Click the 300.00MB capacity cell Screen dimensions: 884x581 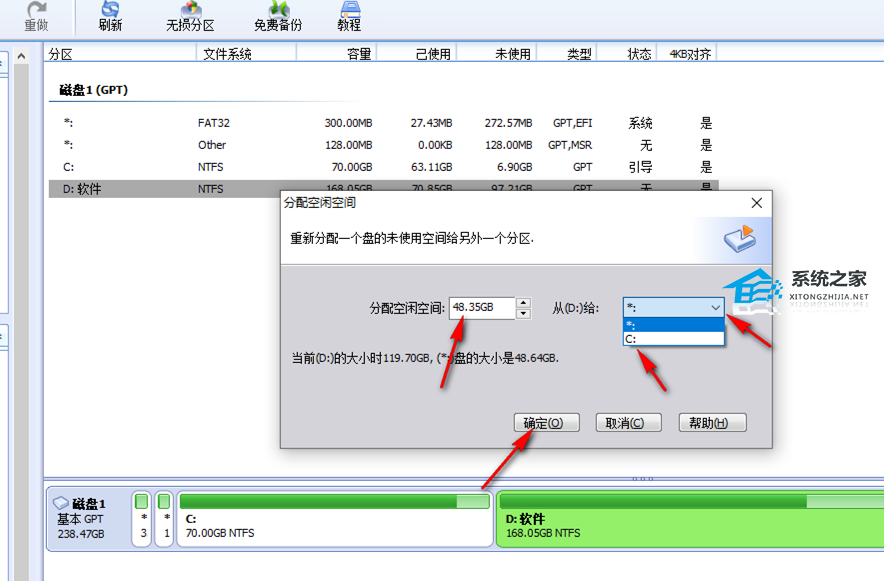point(348,123)
